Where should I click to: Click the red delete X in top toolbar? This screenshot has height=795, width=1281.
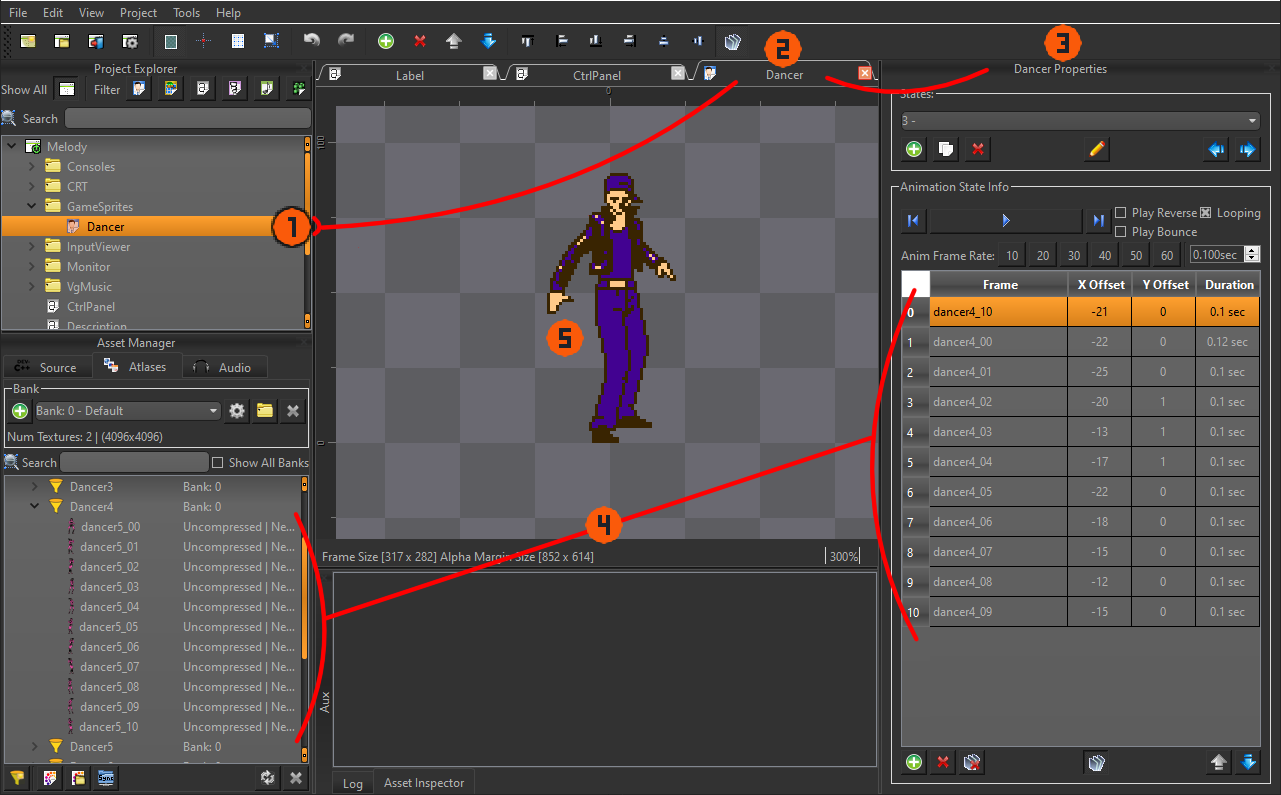(x=420, y=41)
